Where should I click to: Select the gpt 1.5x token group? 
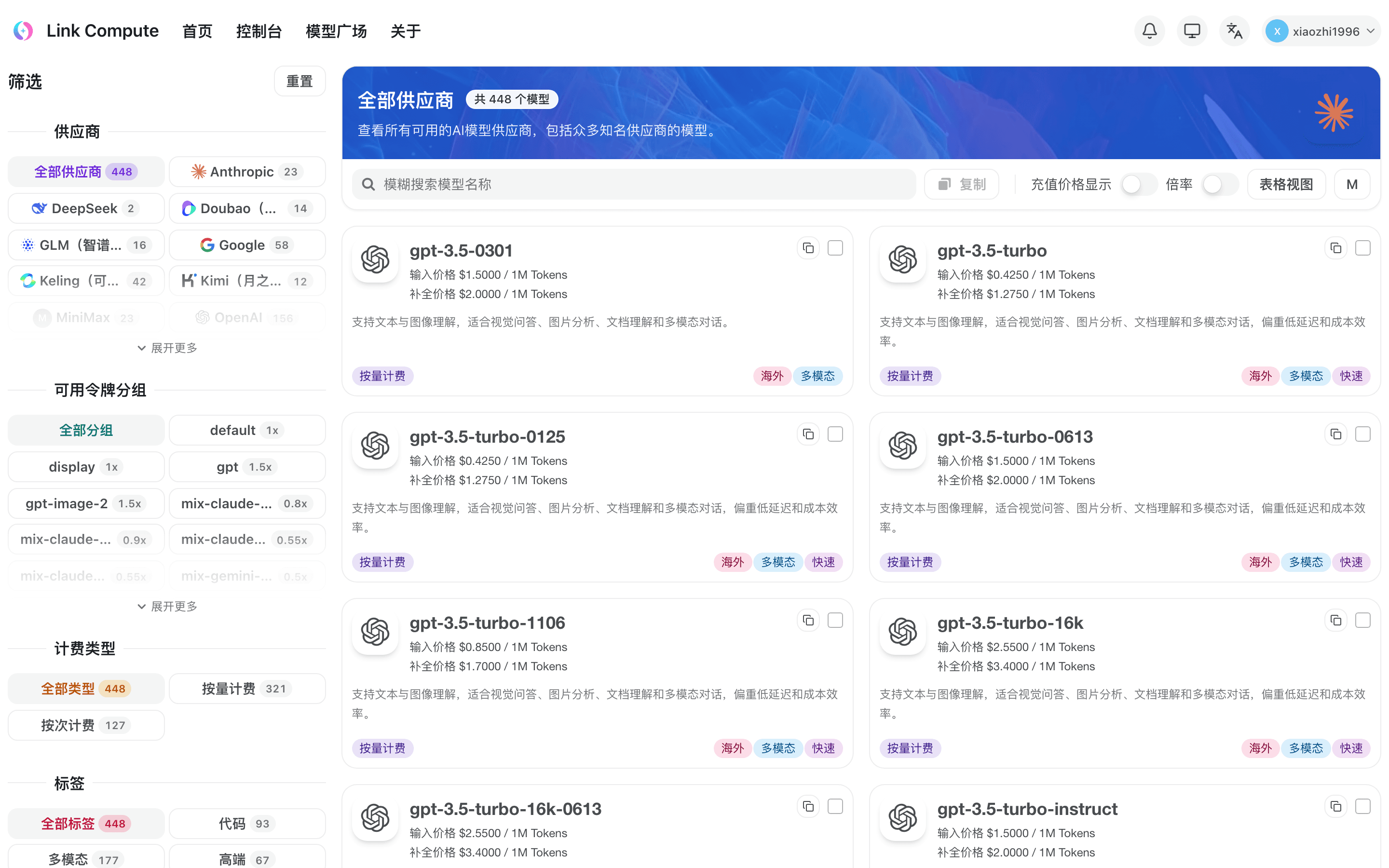pyautogui.click(x=247, y=467)
